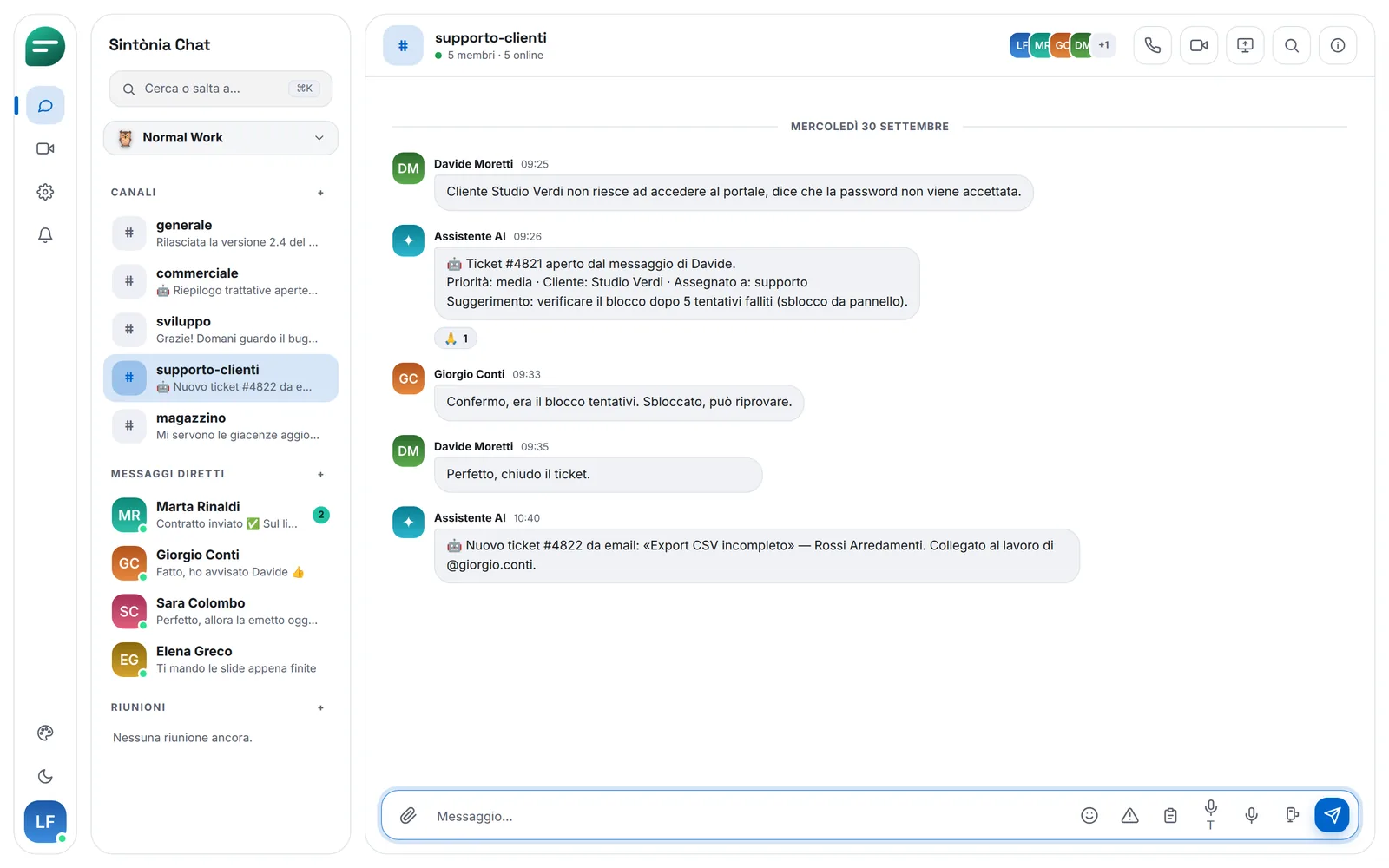The image size is (1389, 868).
Task: Open the chats section in the left rail
Action: coord(45,106)
